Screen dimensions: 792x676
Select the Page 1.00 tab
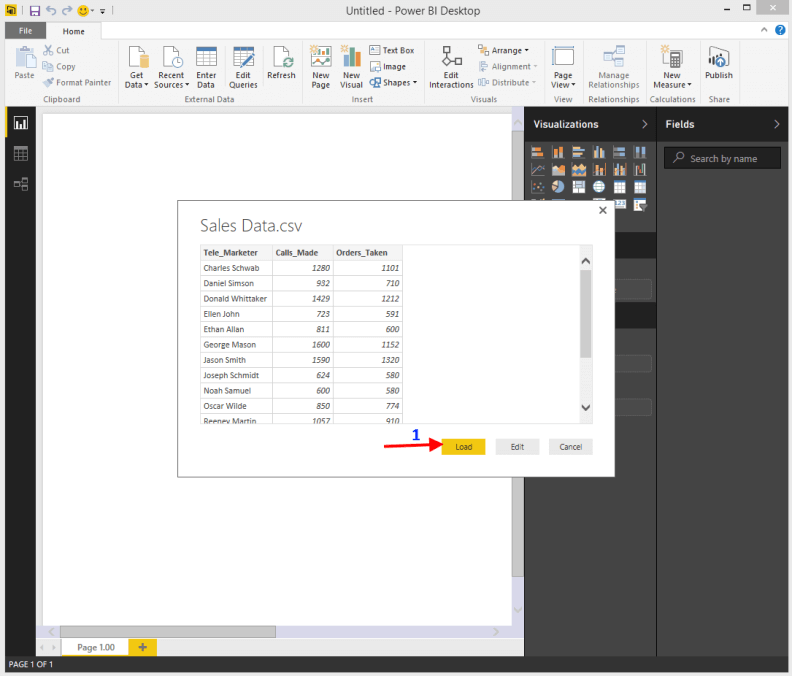click(96, 647)
